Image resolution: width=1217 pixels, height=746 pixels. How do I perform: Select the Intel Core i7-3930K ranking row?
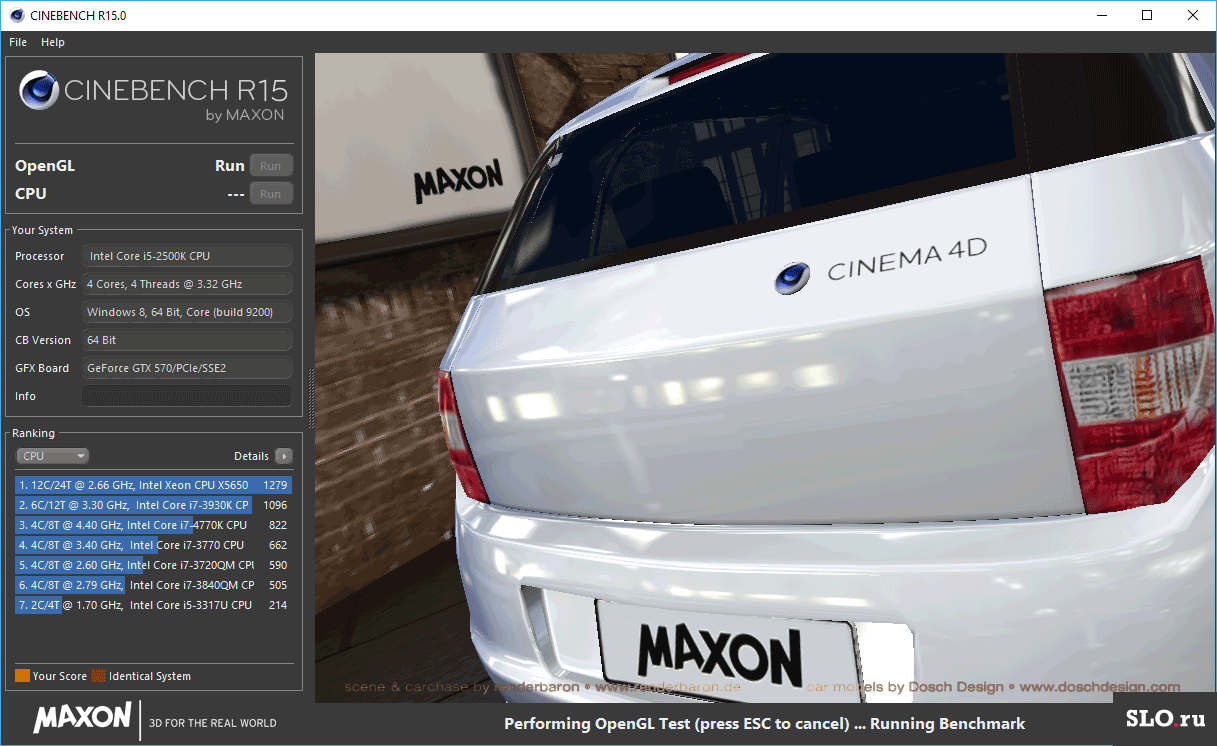click(x=153, y=505)
